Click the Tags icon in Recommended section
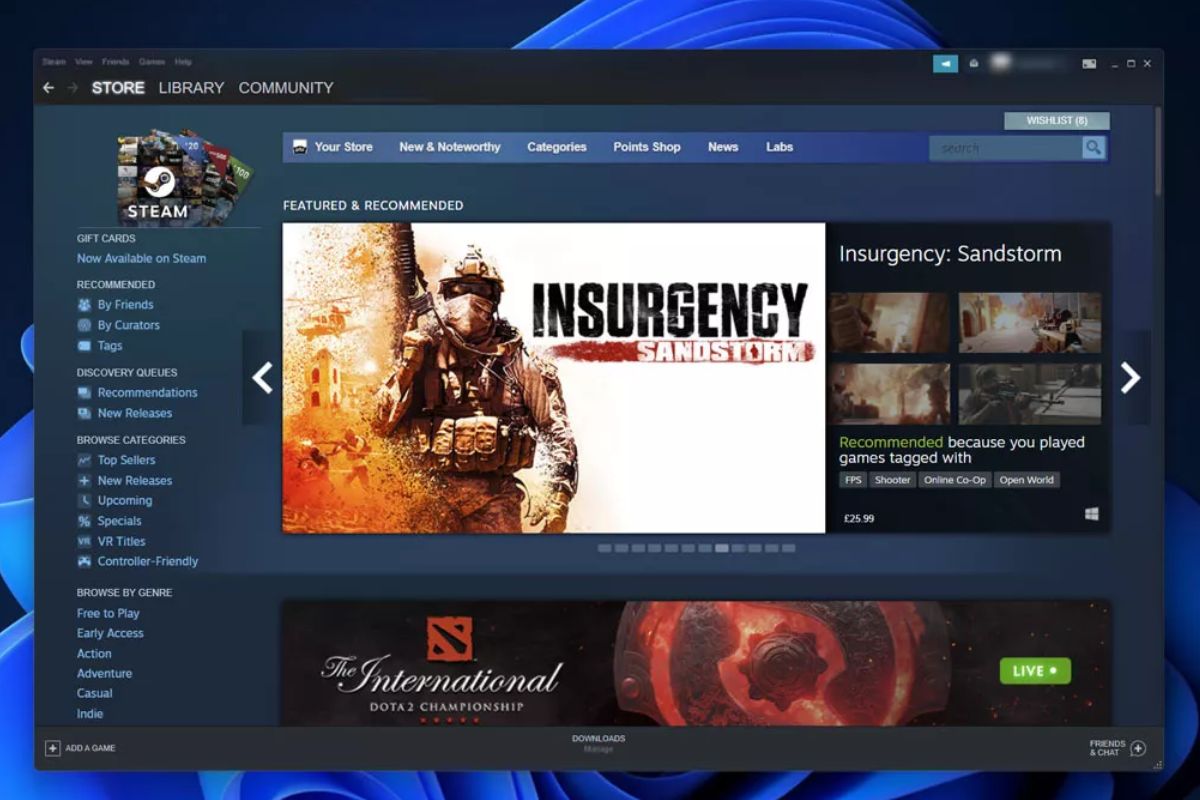Screen dimensions: 1200x800 (x=84, y=346)
